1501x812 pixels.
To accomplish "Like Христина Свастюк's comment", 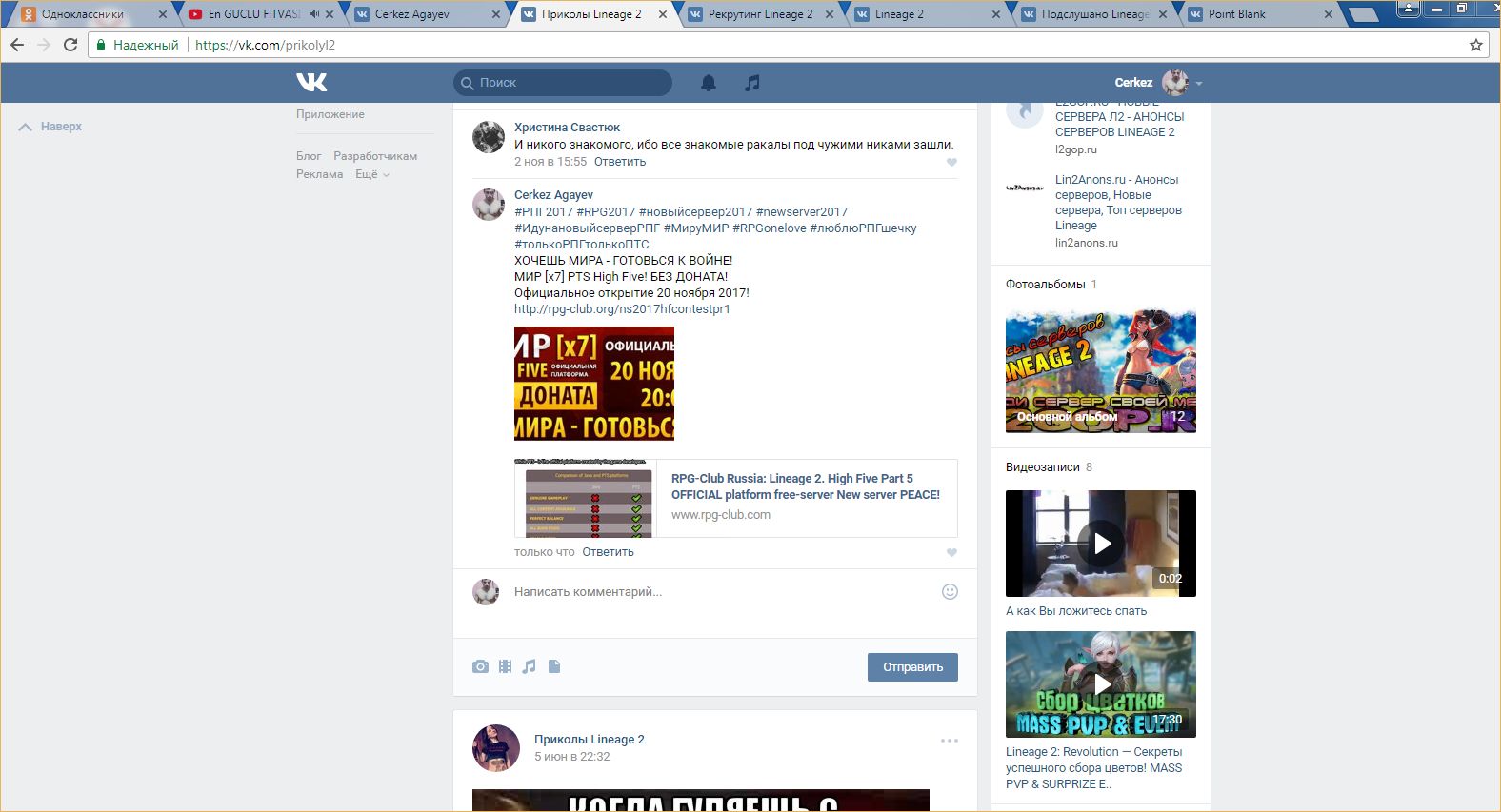I will (x=951, y=163).
